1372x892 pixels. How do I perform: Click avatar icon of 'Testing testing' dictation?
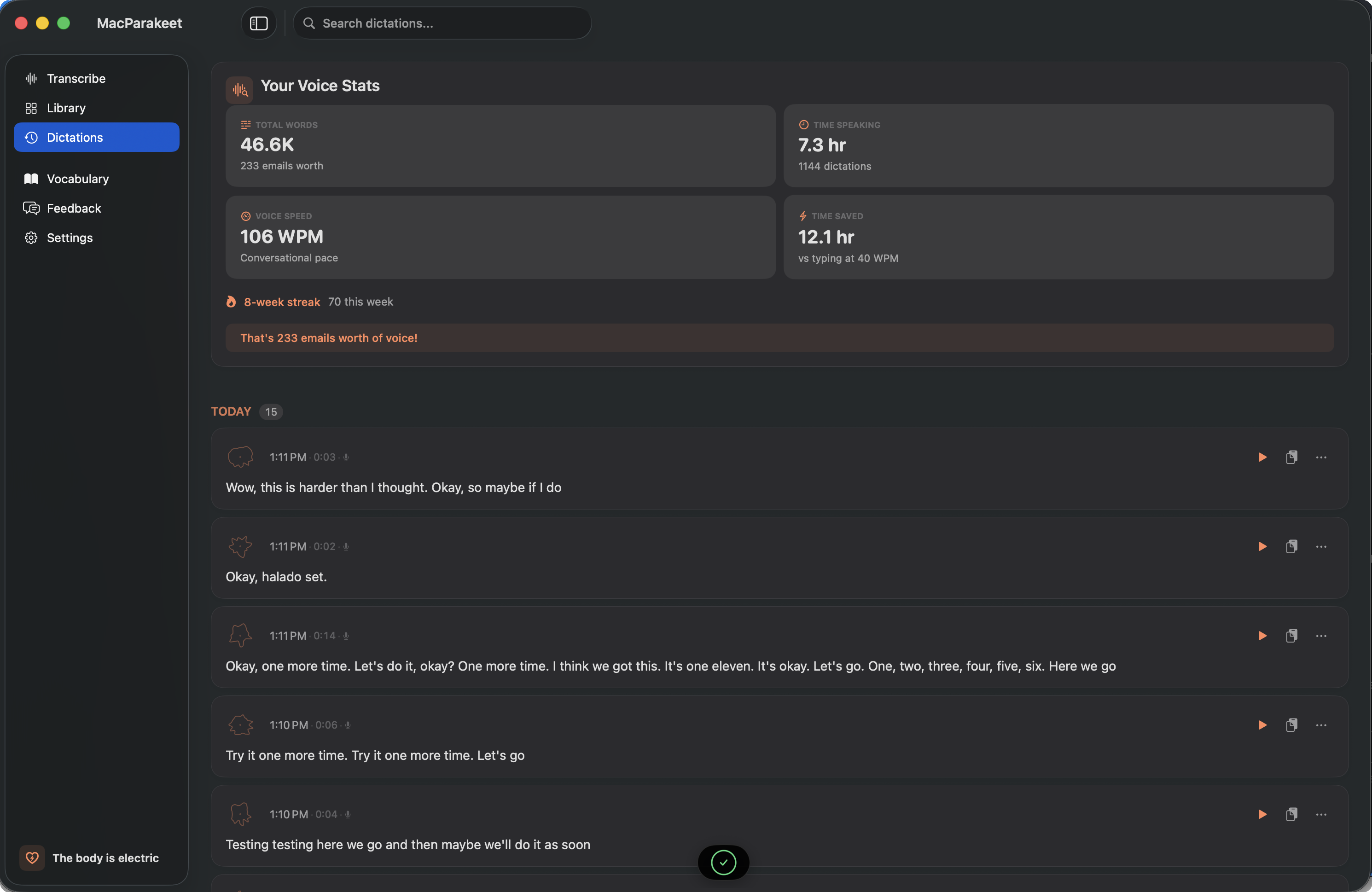click(x=240, y=814)
